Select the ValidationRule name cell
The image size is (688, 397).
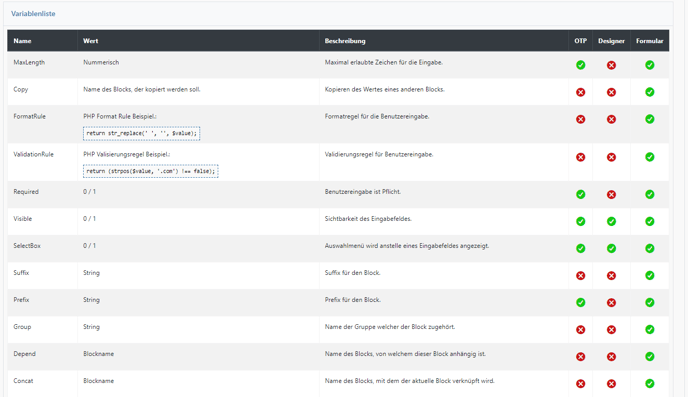pos(43,162)
